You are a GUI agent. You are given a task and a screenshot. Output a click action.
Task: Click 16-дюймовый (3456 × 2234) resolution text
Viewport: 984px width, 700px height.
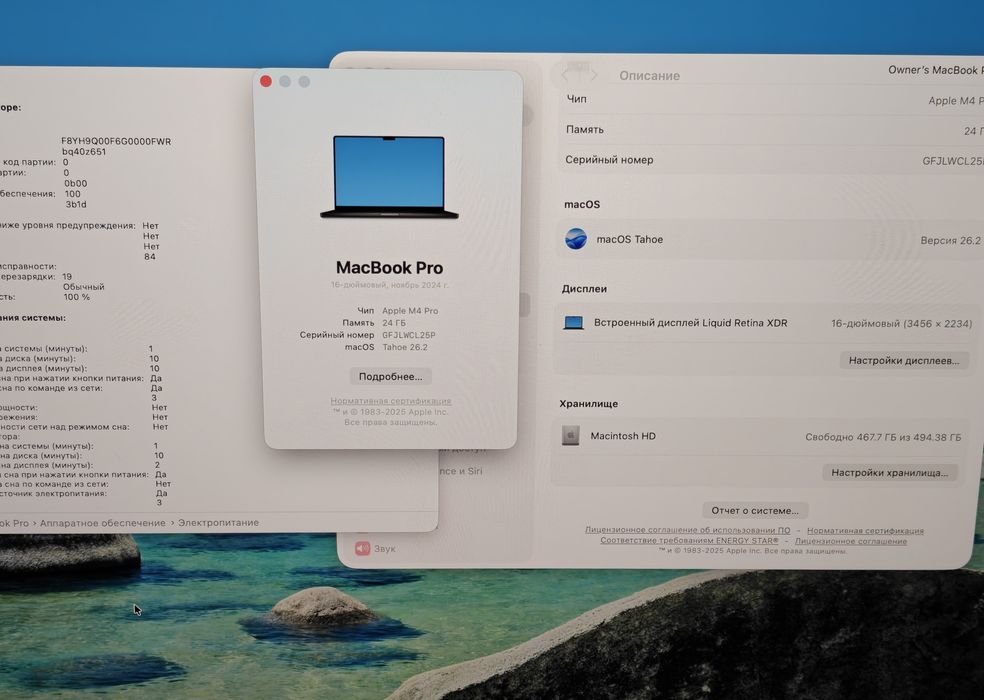click(901, 323)
